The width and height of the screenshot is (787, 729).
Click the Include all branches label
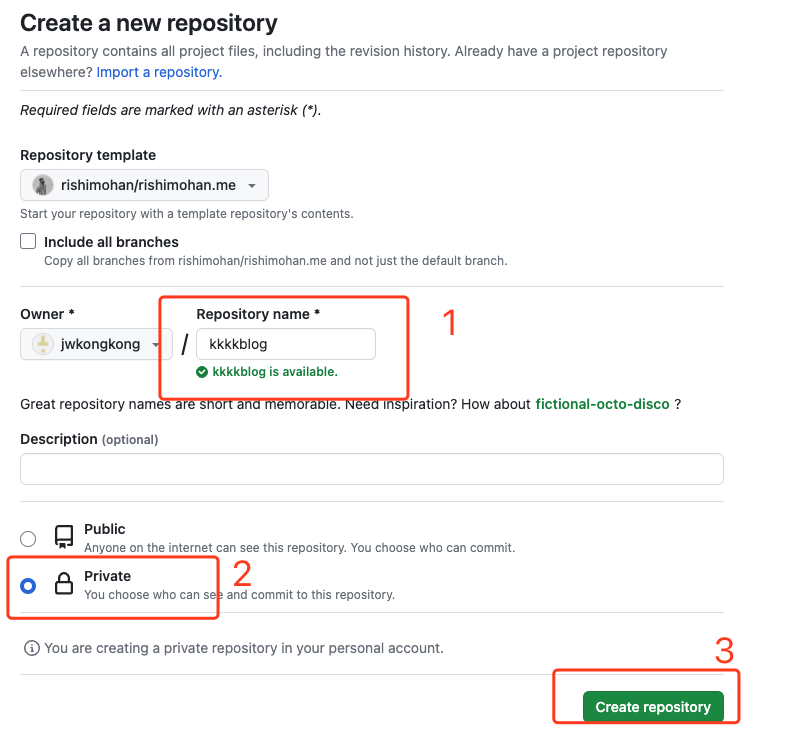pos(111,242)
